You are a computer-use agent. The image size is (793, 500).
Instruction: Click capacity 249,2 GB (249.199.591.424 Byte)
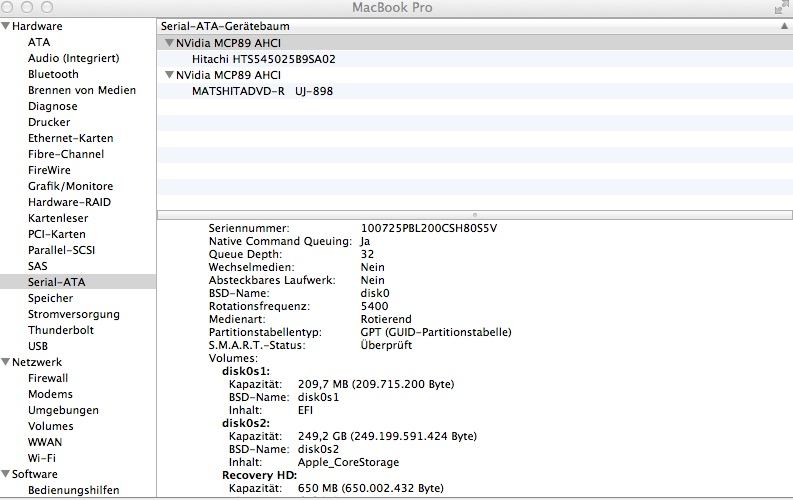(x=387, y=436)
